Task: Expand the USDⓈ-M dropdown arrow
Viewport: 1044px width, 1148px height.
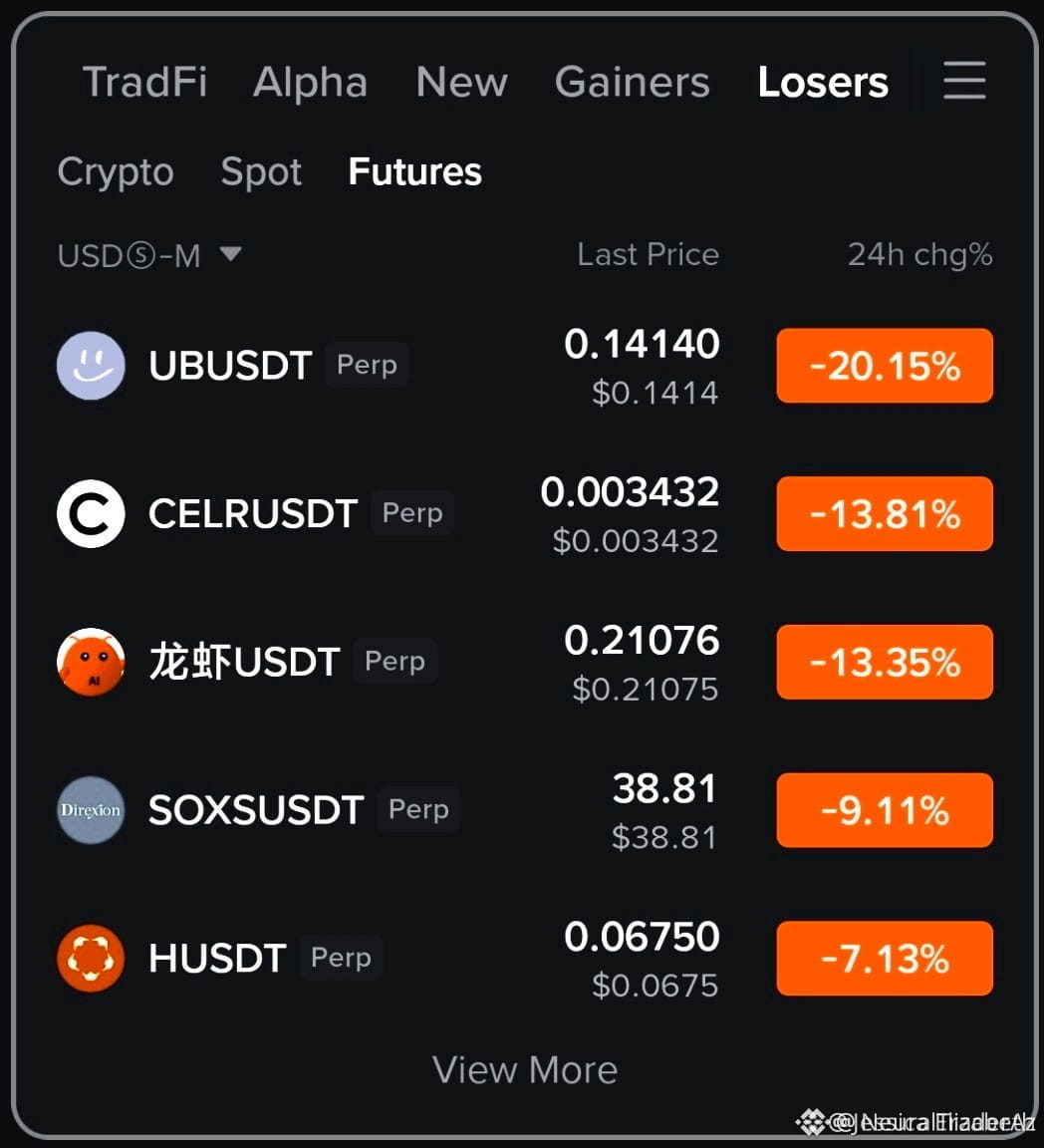Action: pyautogui.click(x=231, y=254)
